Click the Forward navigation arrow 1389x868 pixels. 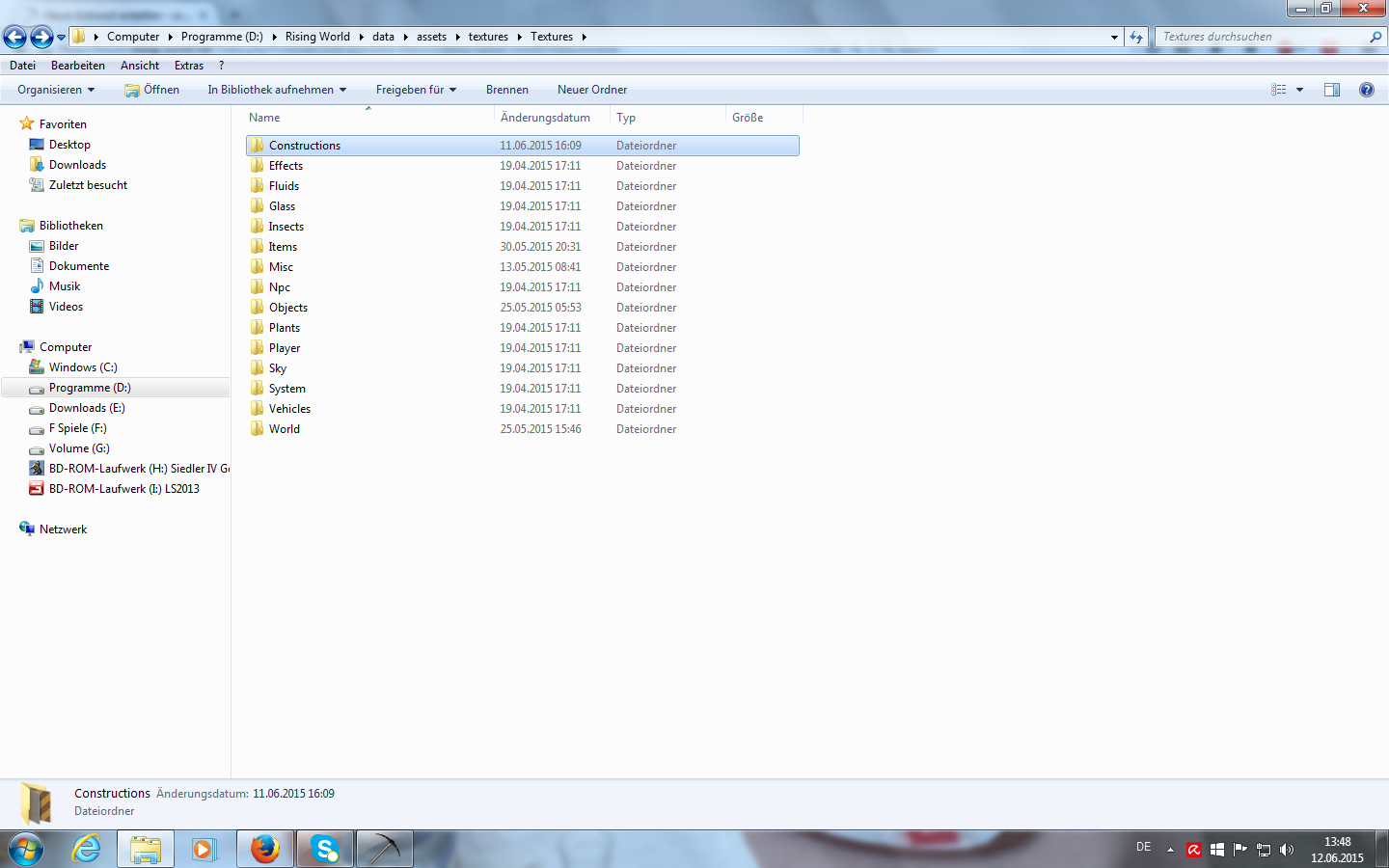(x=41, y=37)
